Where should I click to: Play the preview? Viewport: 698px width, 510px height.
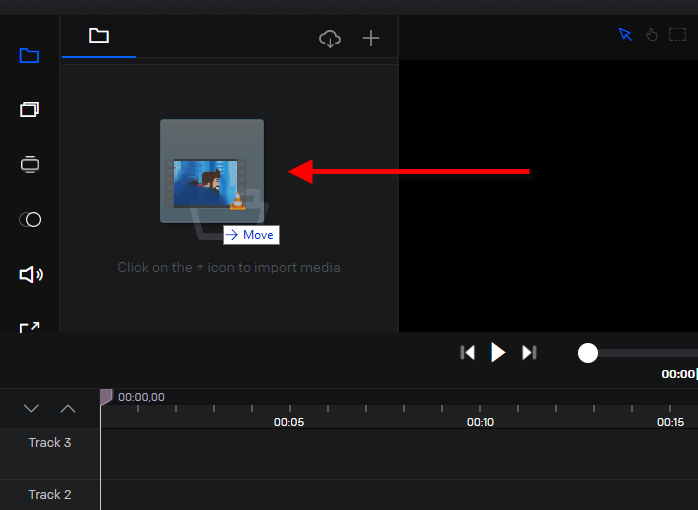498,352
